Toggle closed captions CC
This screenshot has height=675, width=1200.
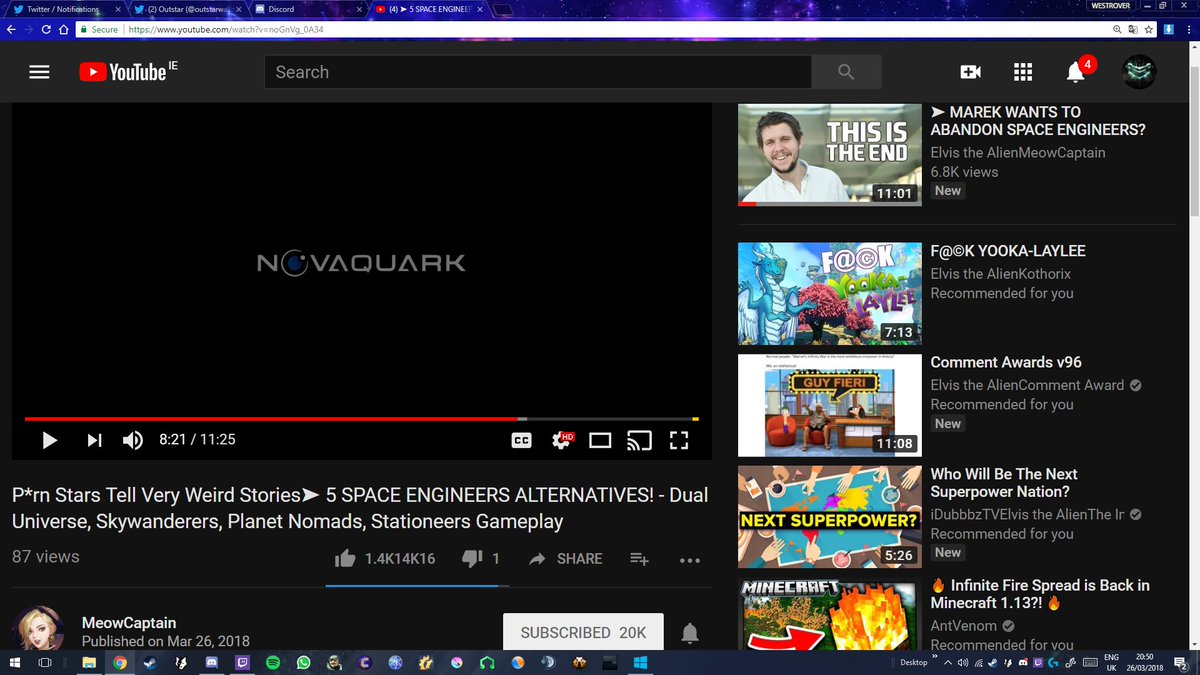point(521,440)
